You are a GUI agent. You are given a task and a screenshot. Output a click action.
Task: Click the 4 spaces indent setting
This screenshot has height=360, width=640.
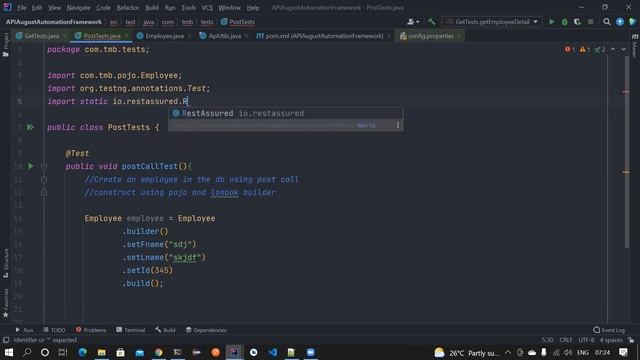coord(611,340)
